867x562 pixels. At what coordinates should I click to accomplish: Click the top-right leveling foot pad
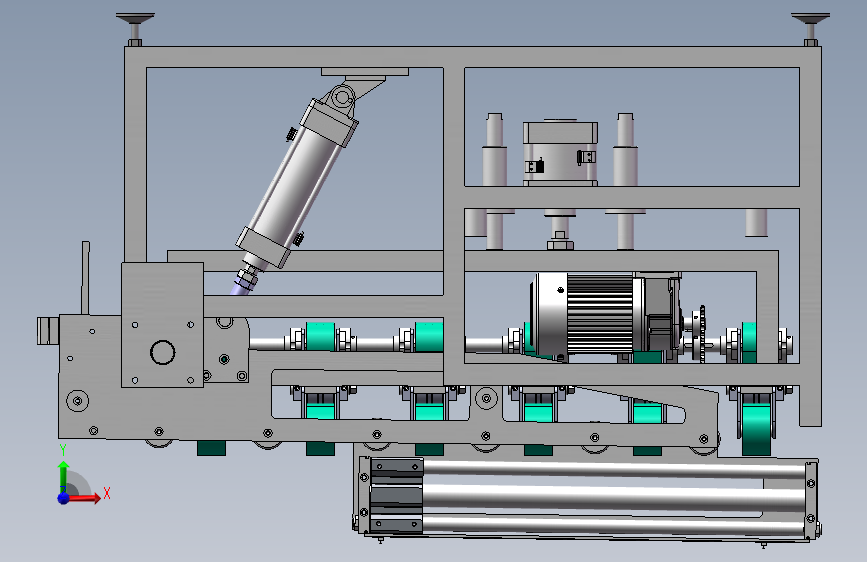click(810, 19)
